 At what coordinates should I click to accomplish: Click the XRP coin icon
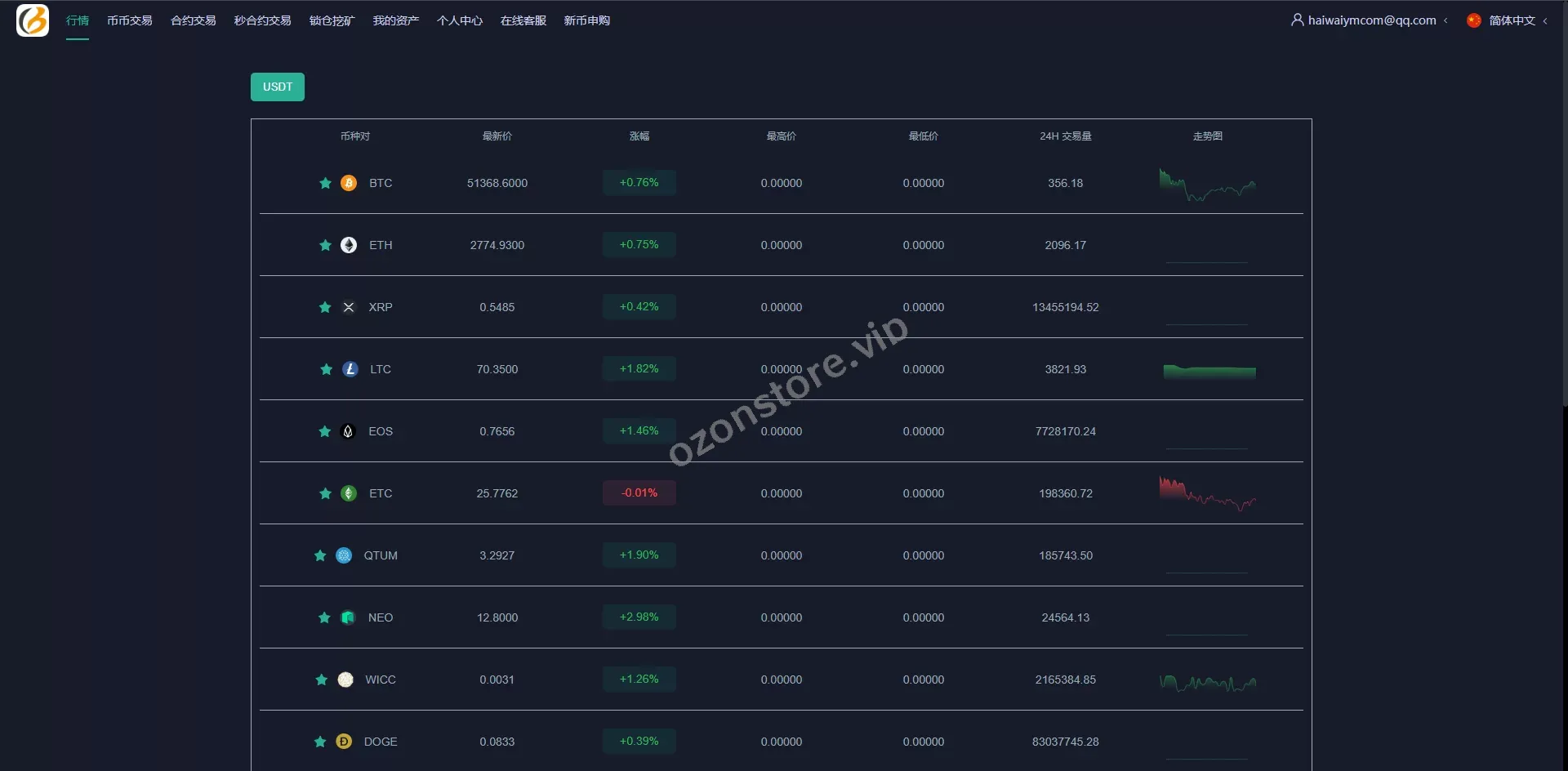(x=349, y=307)
